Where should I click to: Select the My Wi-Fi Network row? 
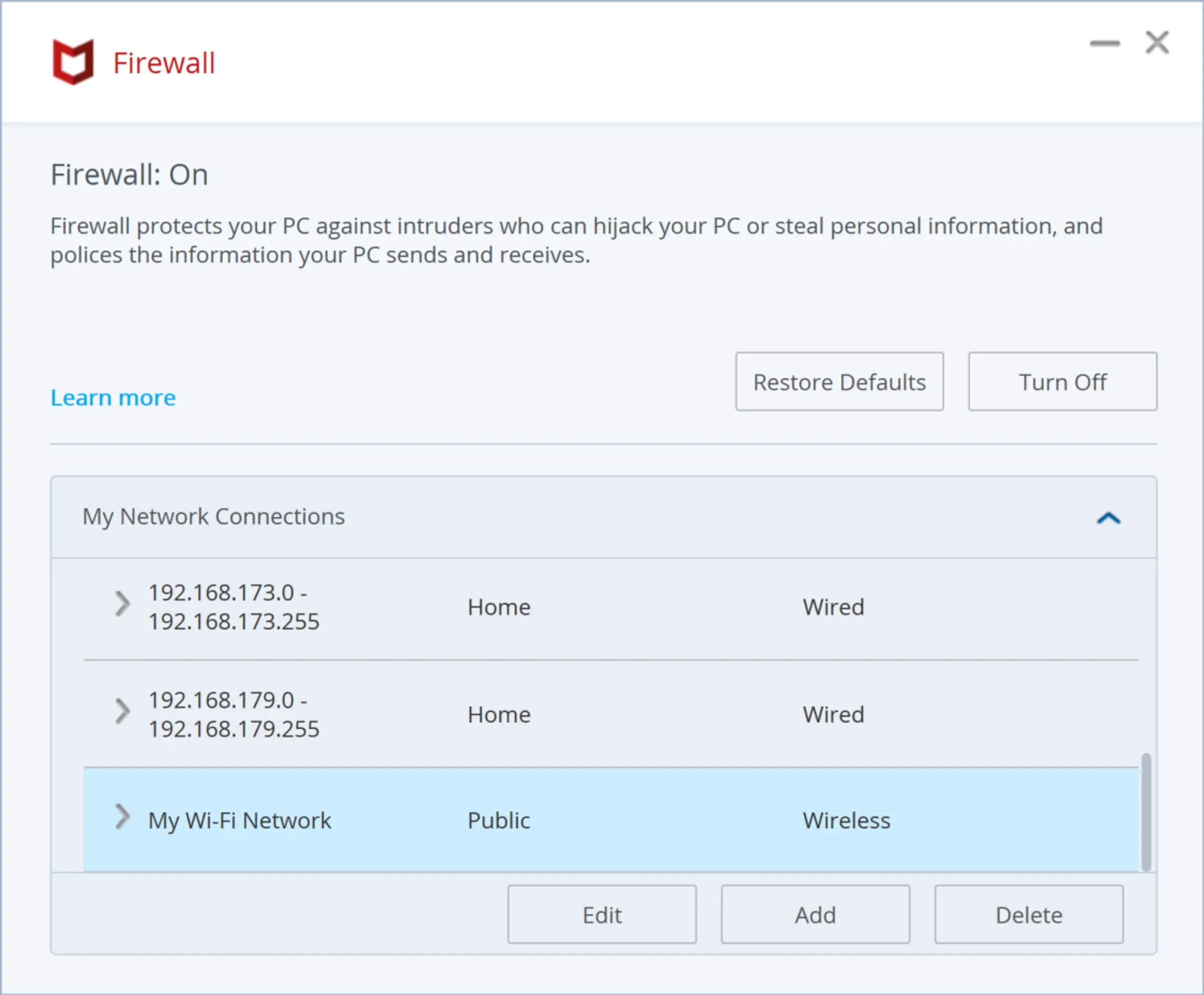pos(631,820)
